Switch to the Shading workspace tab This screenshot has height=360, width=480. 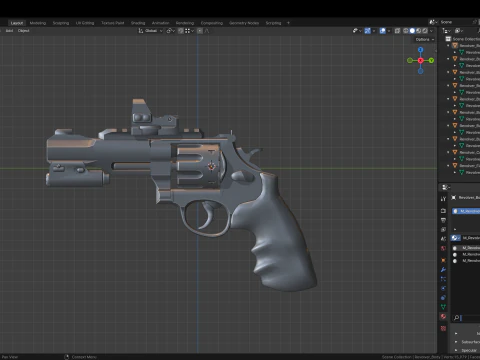pyautogui.click(x=138, y=23)
